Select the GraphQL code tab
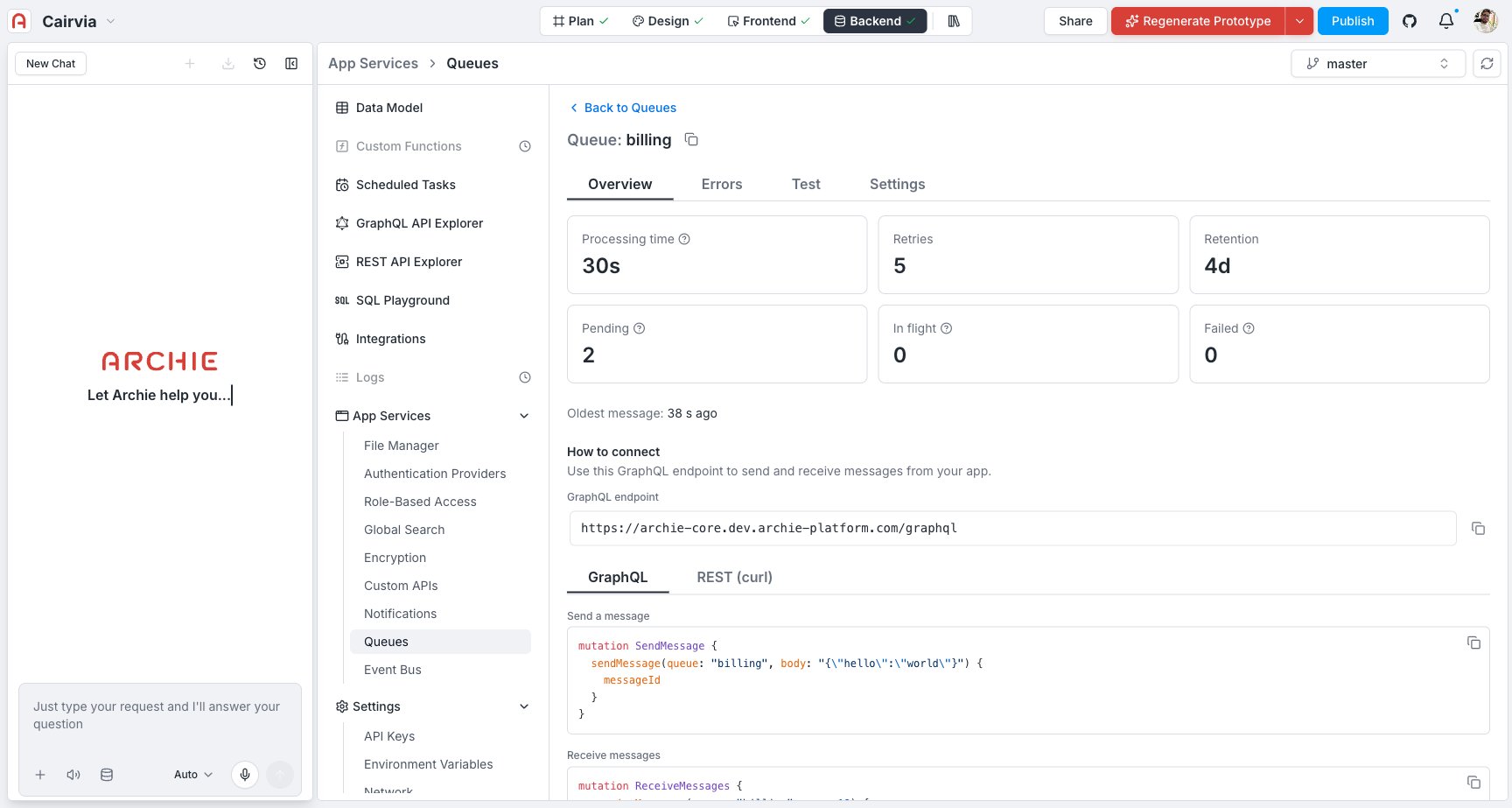 tap(618, 577)
